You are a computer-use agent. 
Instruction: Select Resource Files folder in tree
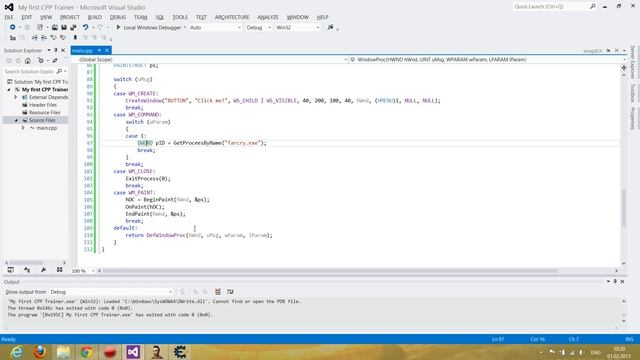click(44, 113)
